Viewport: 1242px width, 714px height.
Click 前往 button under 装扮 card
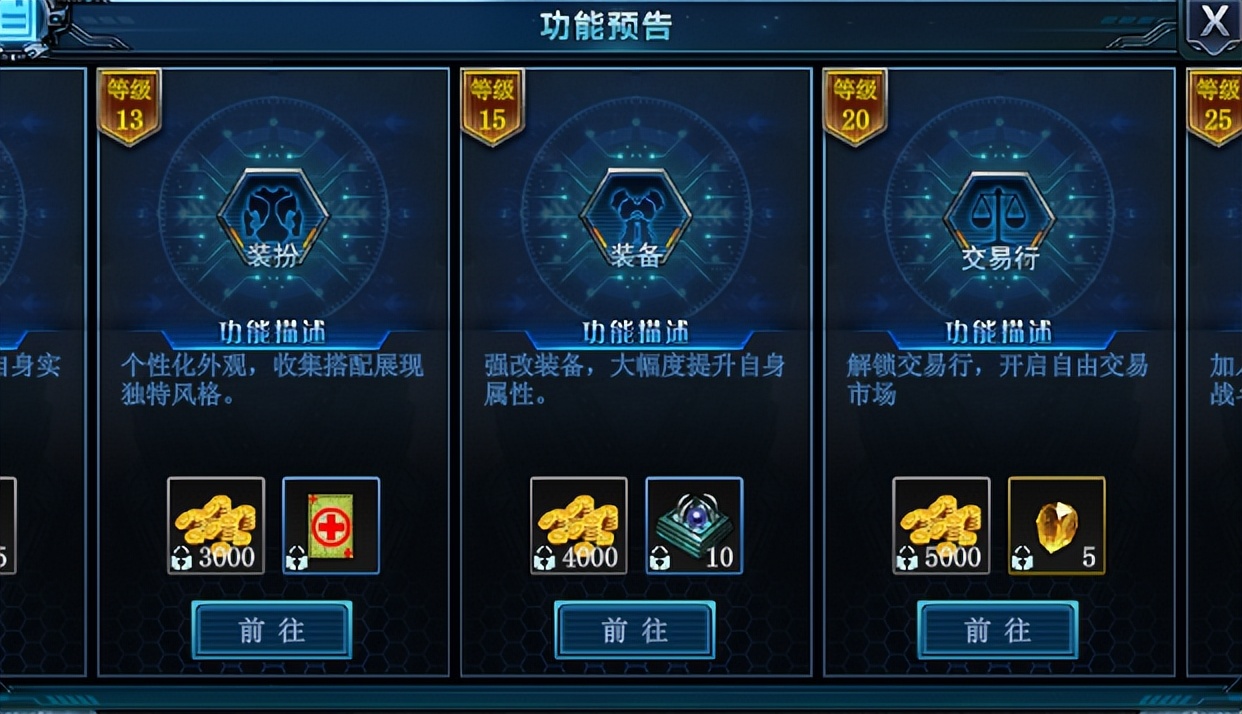coord(272,630)
